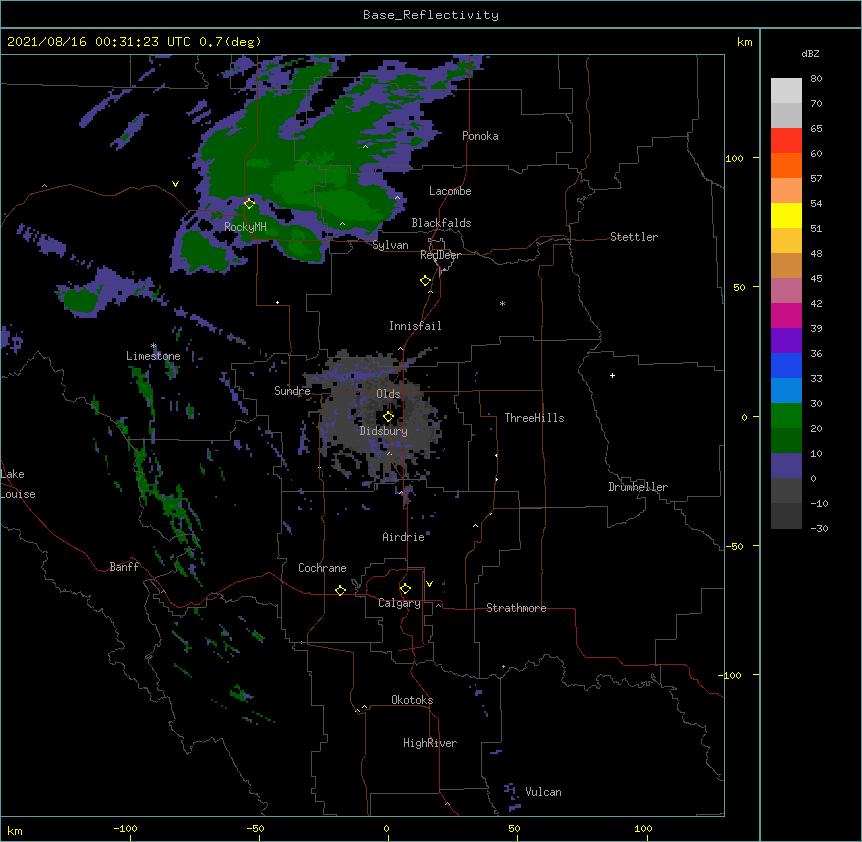Click the km unit label beside the timestamp row
The image size is (862, 842).
[x=745, y=42]
